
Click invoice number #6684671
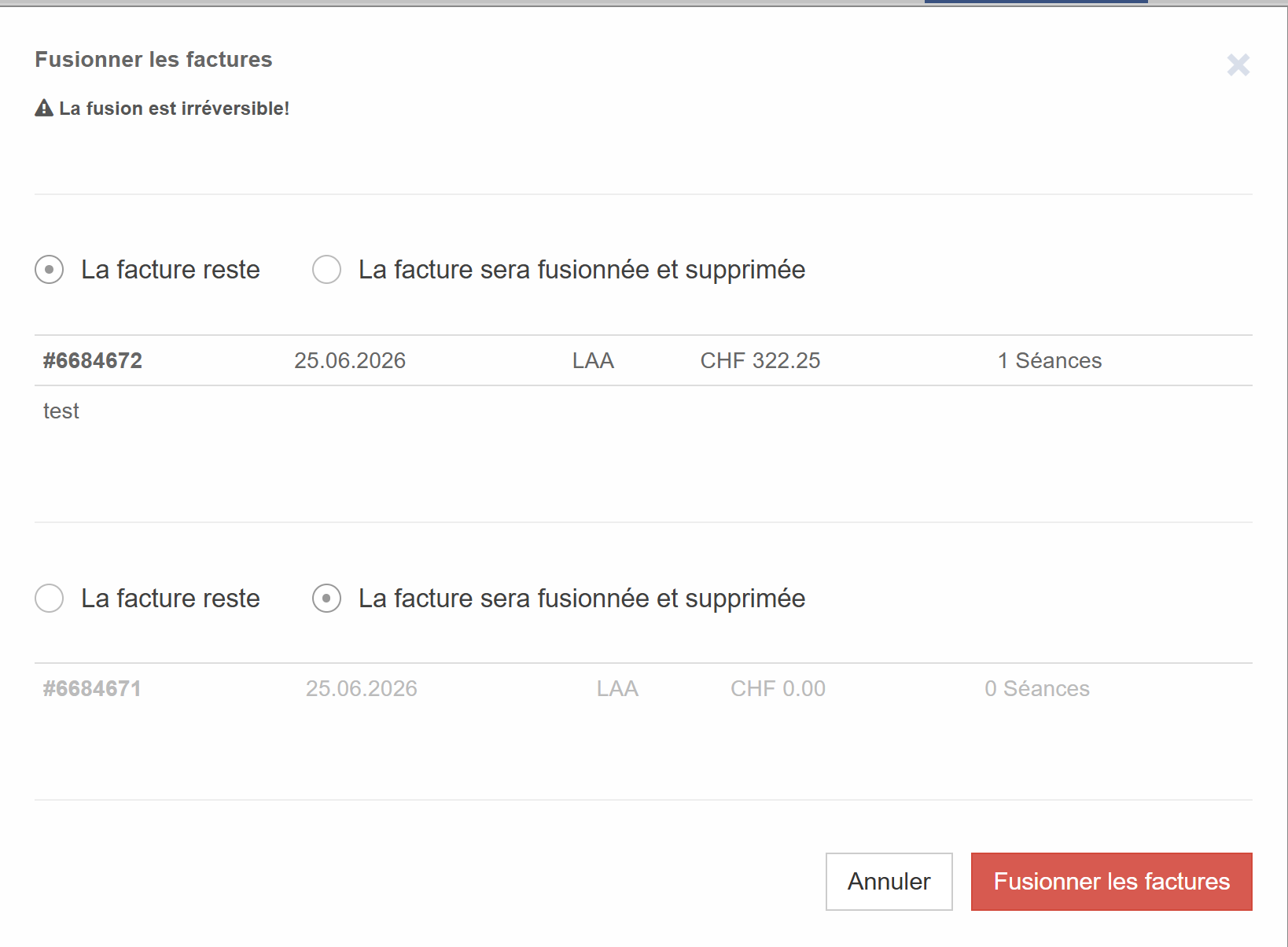tap(92, 689)
